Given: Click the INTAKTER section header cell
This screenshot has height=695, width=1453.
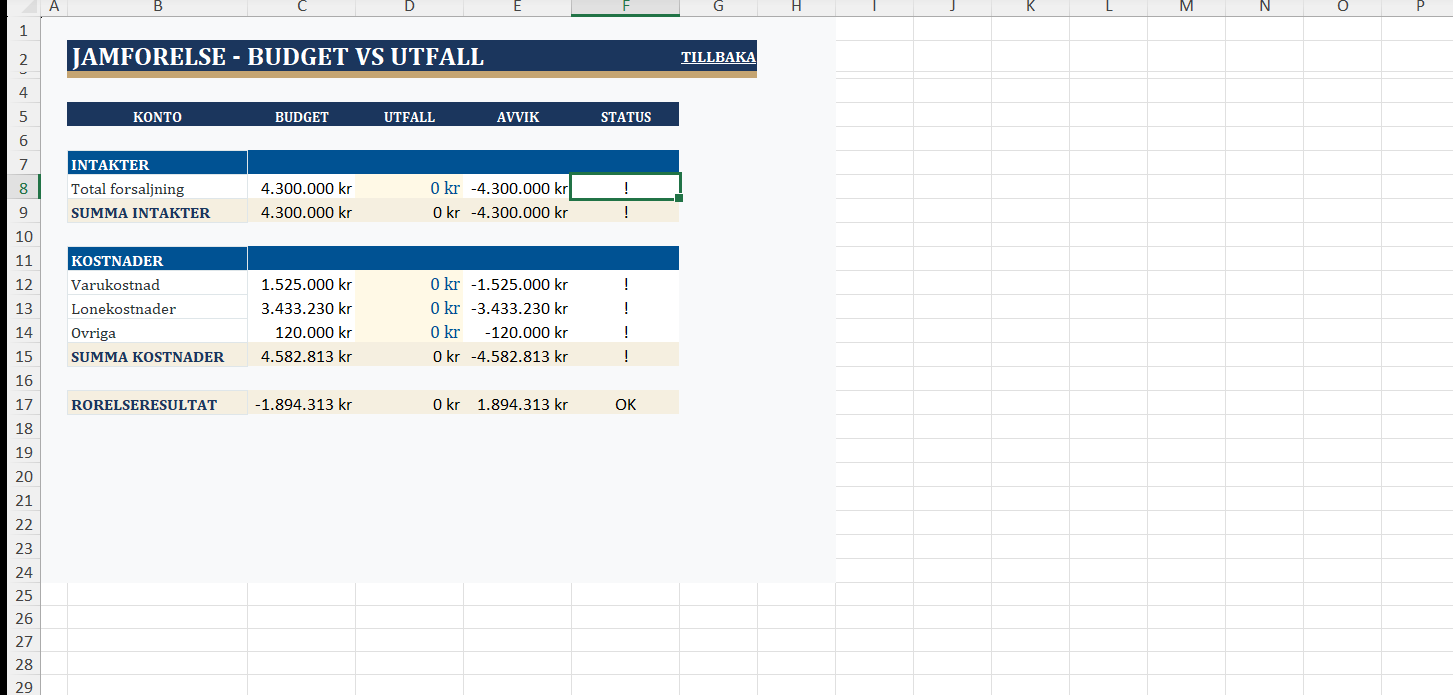Looking at the screenshot, I should pyautogui.click(x=157, y=164).
